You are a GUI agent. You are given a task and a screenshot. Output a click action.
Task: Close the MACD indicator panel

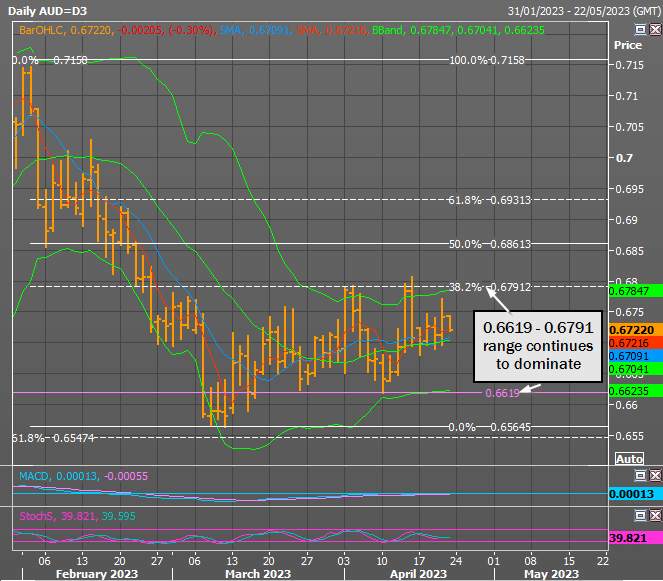coord(655,476)
